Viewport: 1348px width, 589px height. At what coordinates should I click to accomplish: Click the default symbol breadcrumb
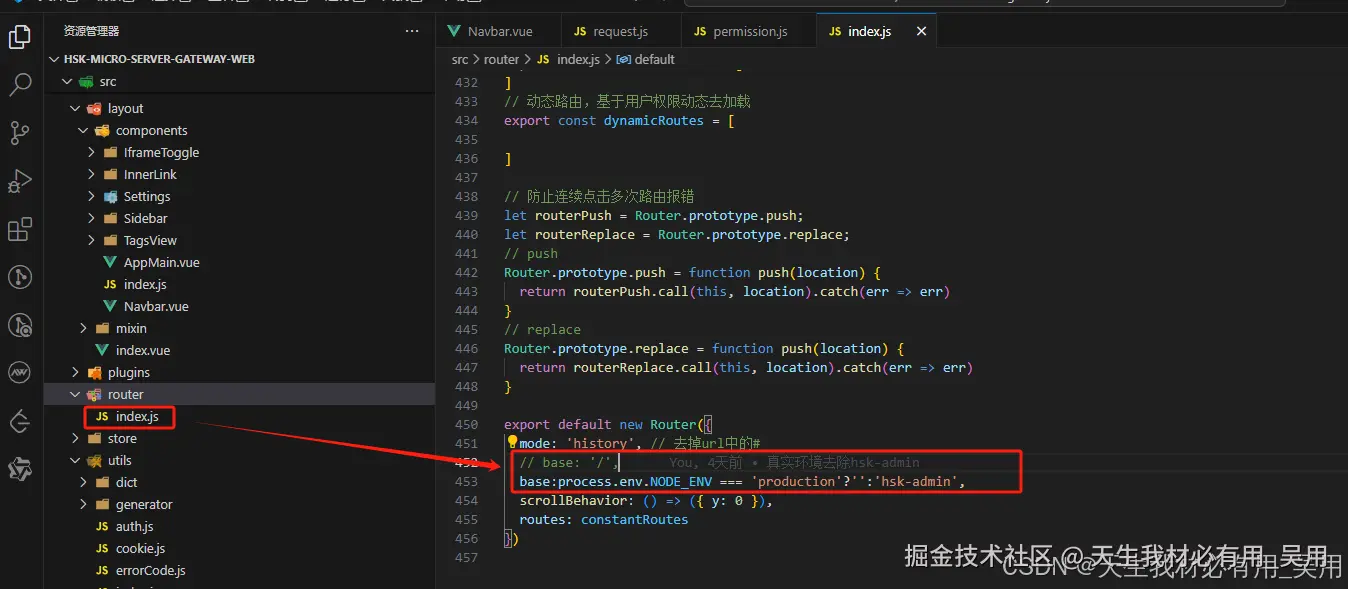pyautogui.click(x=646, y=59)
